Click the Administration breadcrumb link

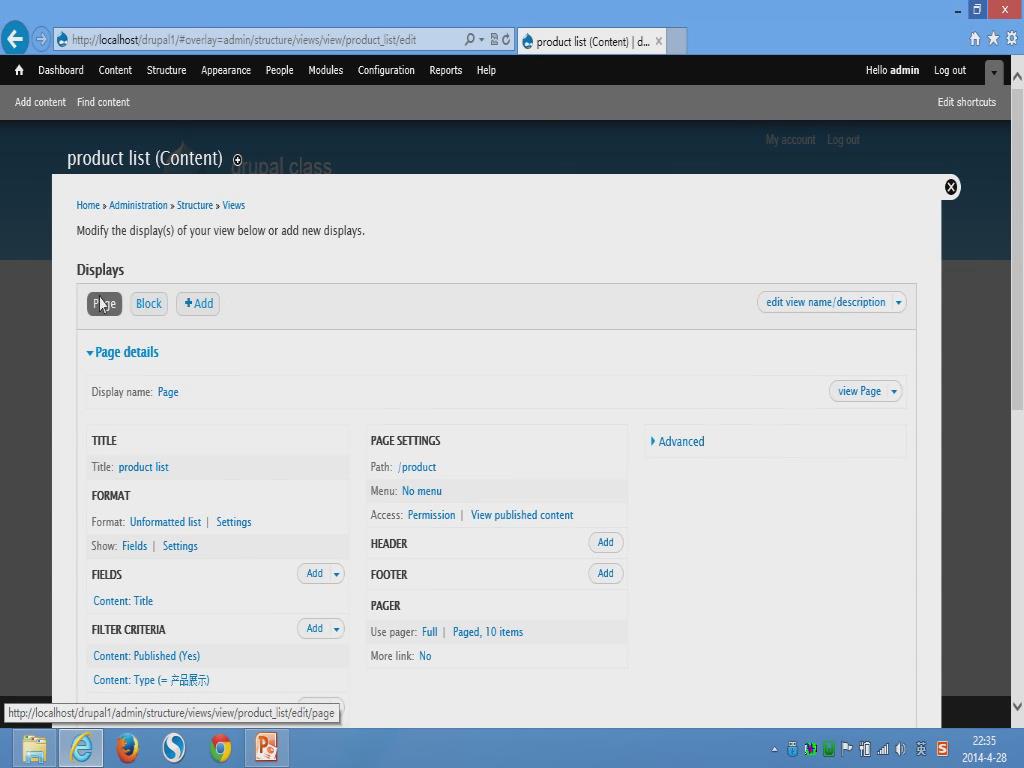point(138,205)
